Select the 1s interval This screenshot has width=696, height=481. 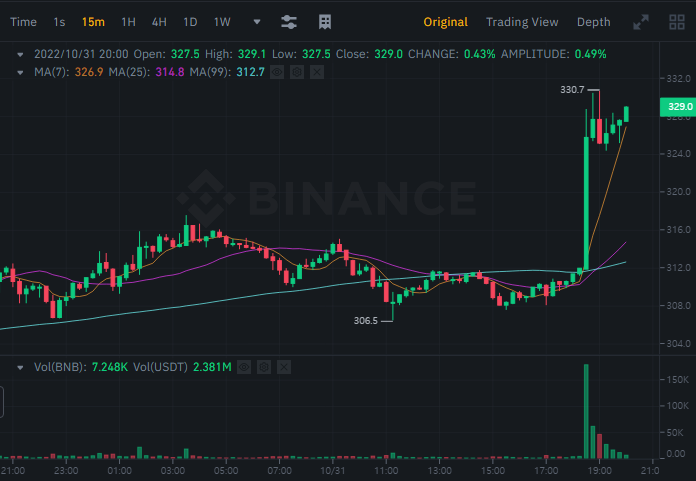(59, 21)
